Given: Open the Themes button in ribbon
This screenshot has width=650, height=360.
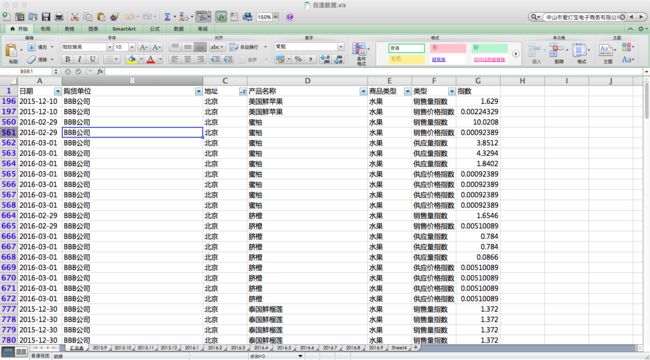Looking at the screenshot, I should [x=607, y=53].
